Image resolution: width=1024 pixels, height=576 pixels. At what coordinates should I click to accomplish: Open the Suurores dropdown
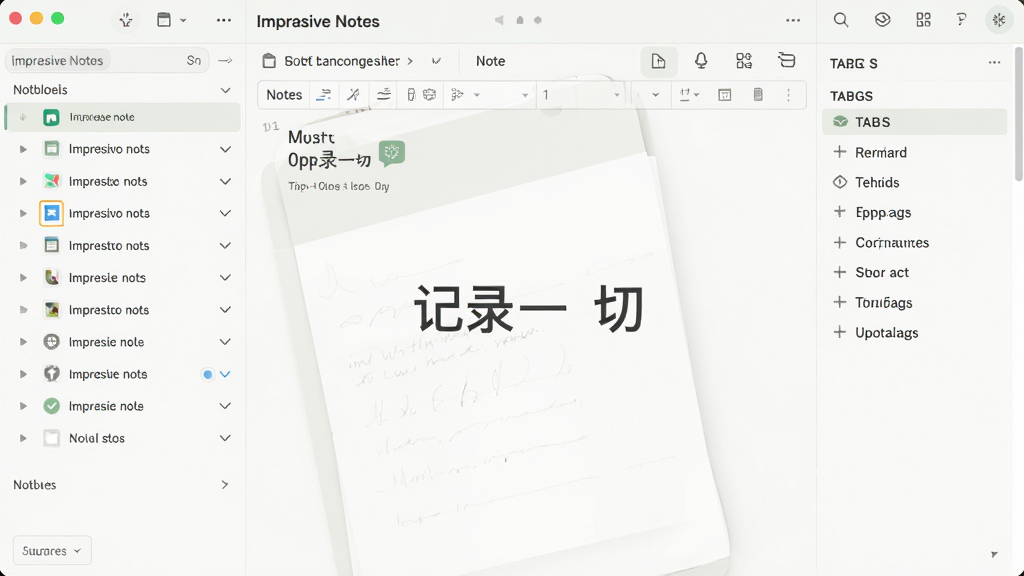click(x=52, y=551)
